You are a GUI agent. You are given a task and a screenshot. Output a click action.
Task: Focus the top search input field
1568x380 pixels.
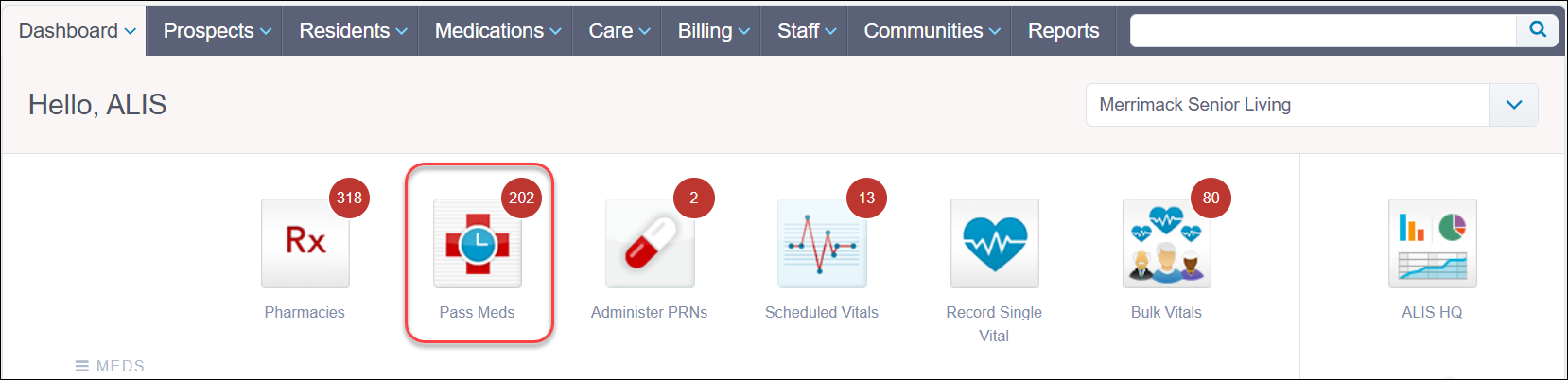point(1323,30)
